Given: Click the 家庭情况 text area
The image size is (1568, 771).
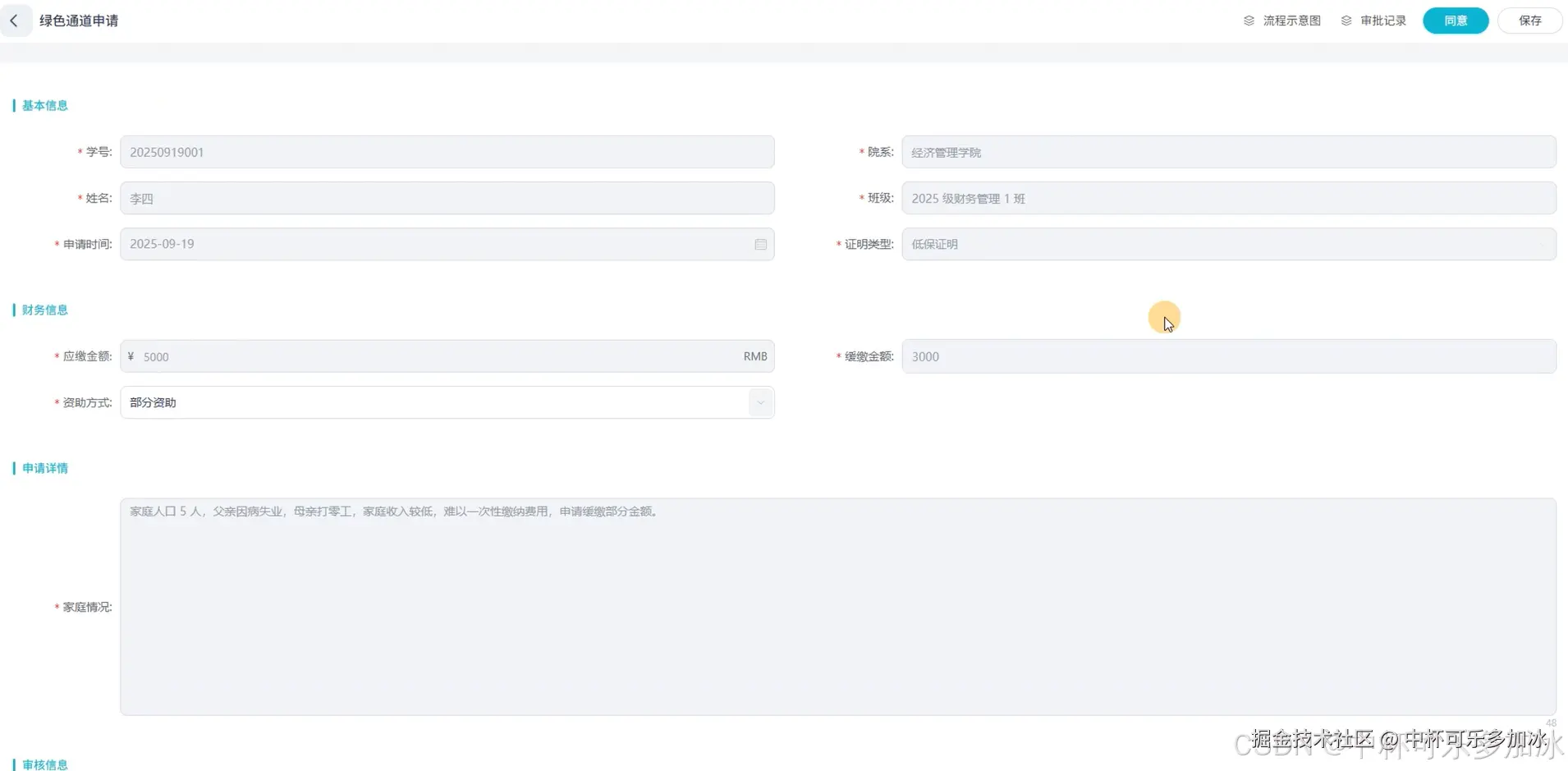Looking at the screenshot, I should 838,607.
